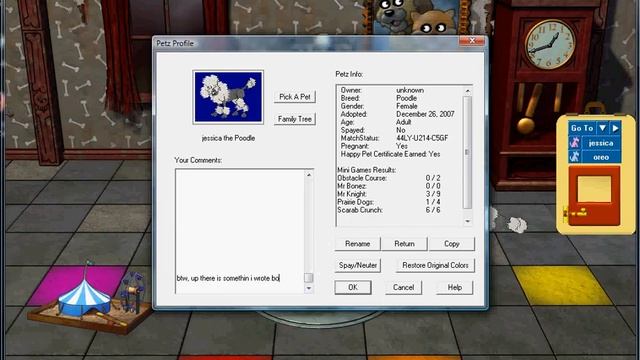Click the jessica the Poodle caption
This screenshot has width=640, height=360.
pos(228,138)
